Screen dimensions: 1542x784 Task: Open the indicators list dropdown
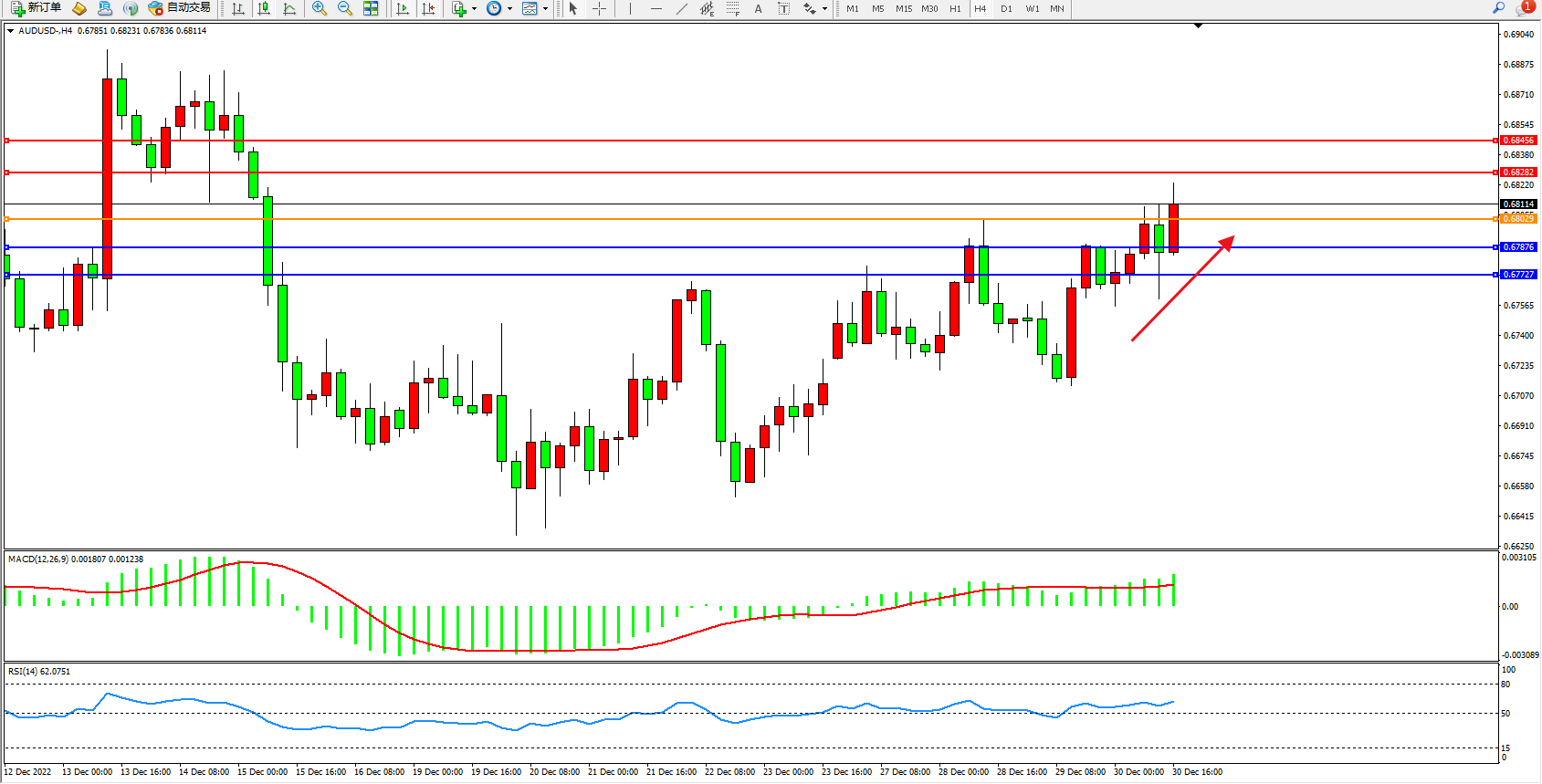click(x=464, y=8)
